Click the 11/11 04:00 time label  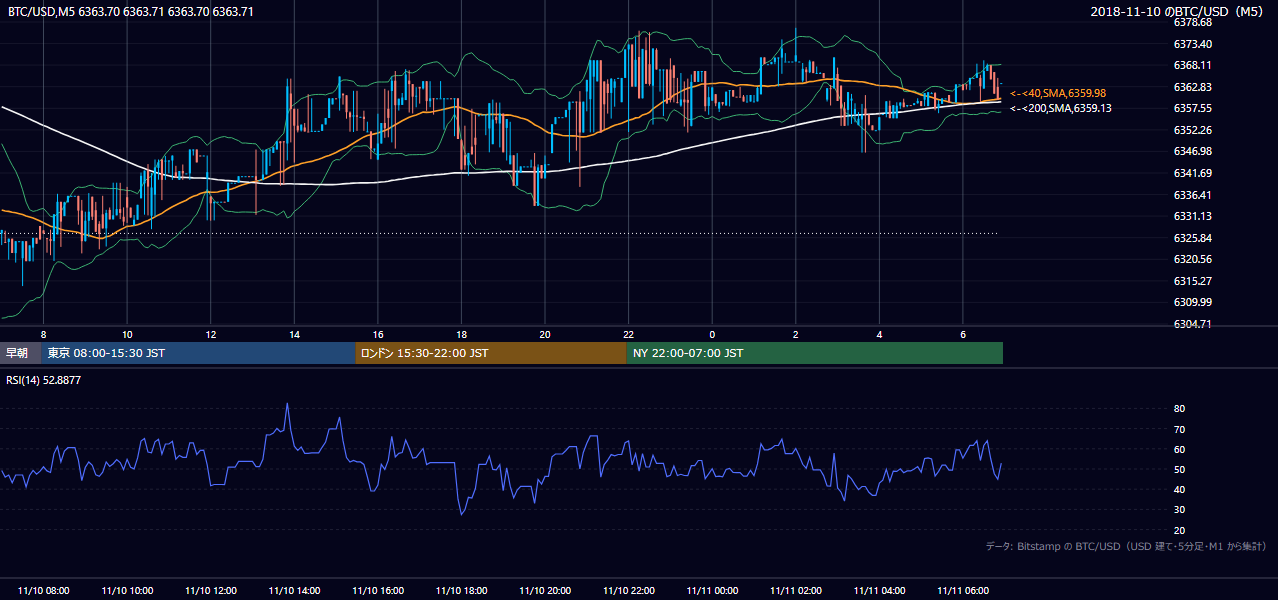point(879,591)
